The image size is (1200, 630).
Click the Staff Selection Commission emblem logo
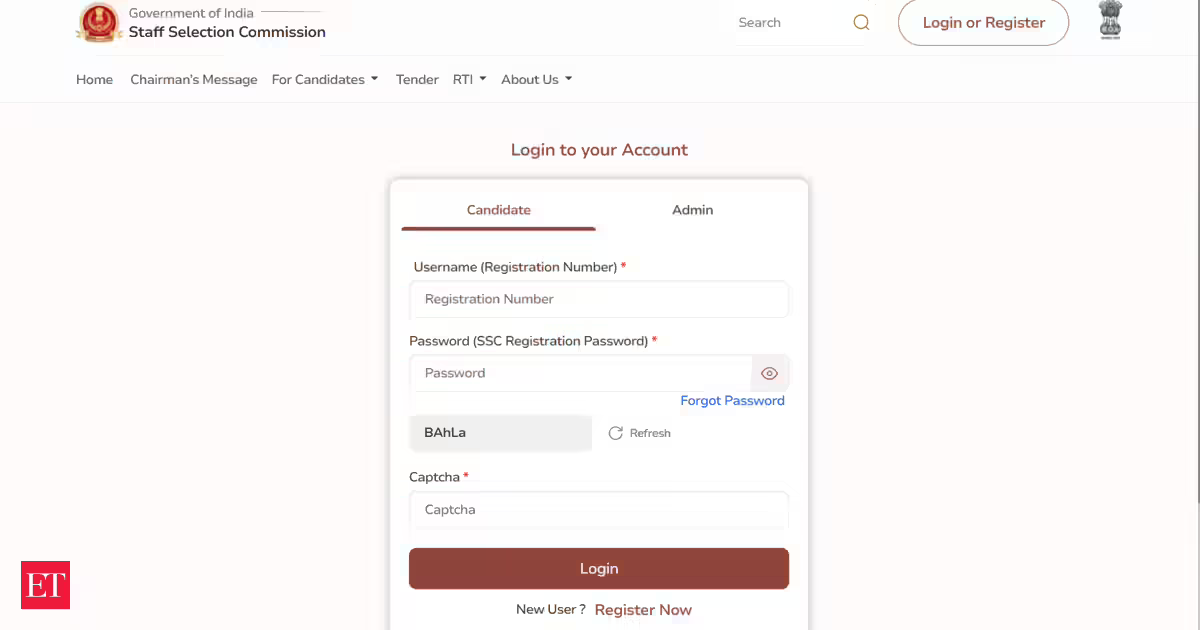pyautogui.click(x=99, y=23)
